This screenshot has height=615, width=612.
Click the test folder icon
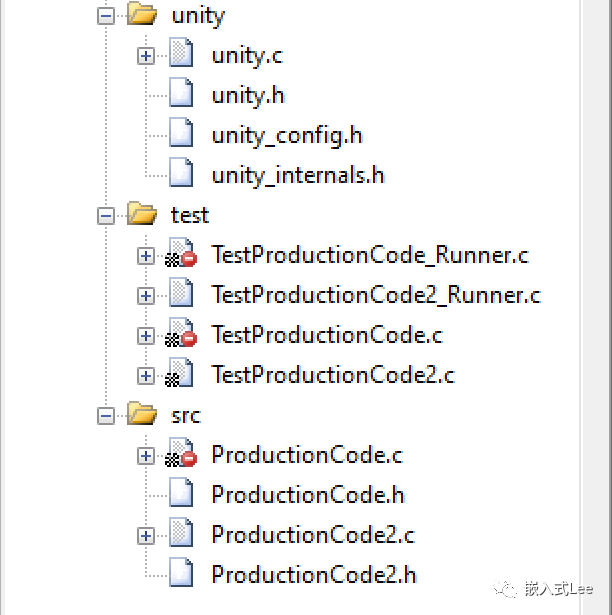(141, 215)
